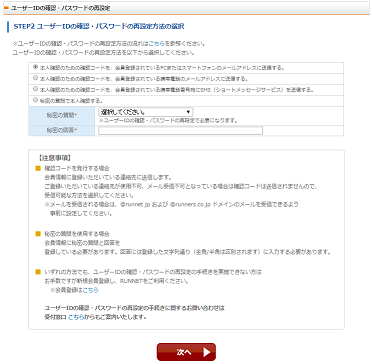Image resolution: width=372 pixels, height=364 pixels.
Task: Follow the こちら link after ※会員登録は
Action: 90,290
